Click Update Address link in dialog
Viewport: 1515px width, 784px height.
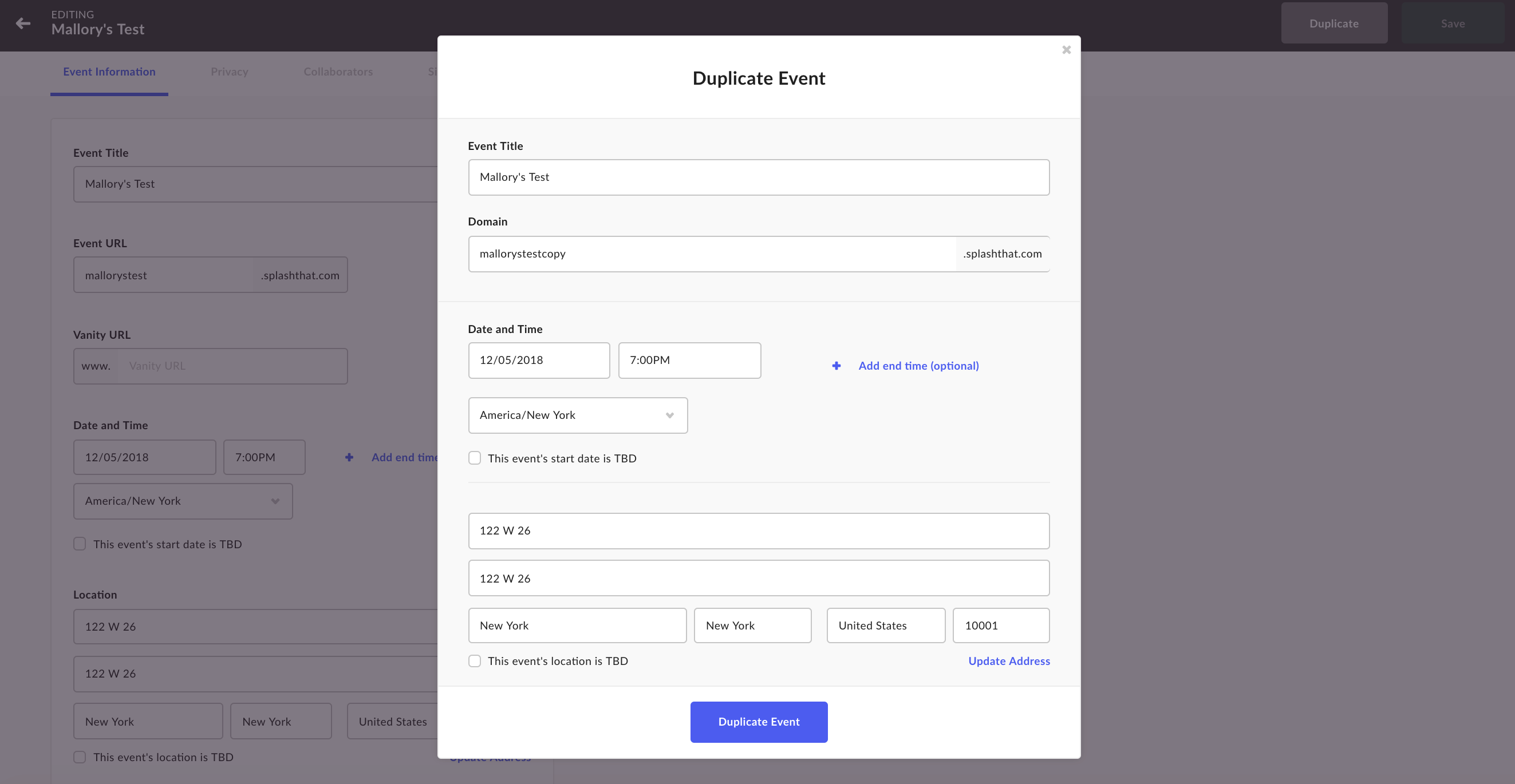point(1009,660)
